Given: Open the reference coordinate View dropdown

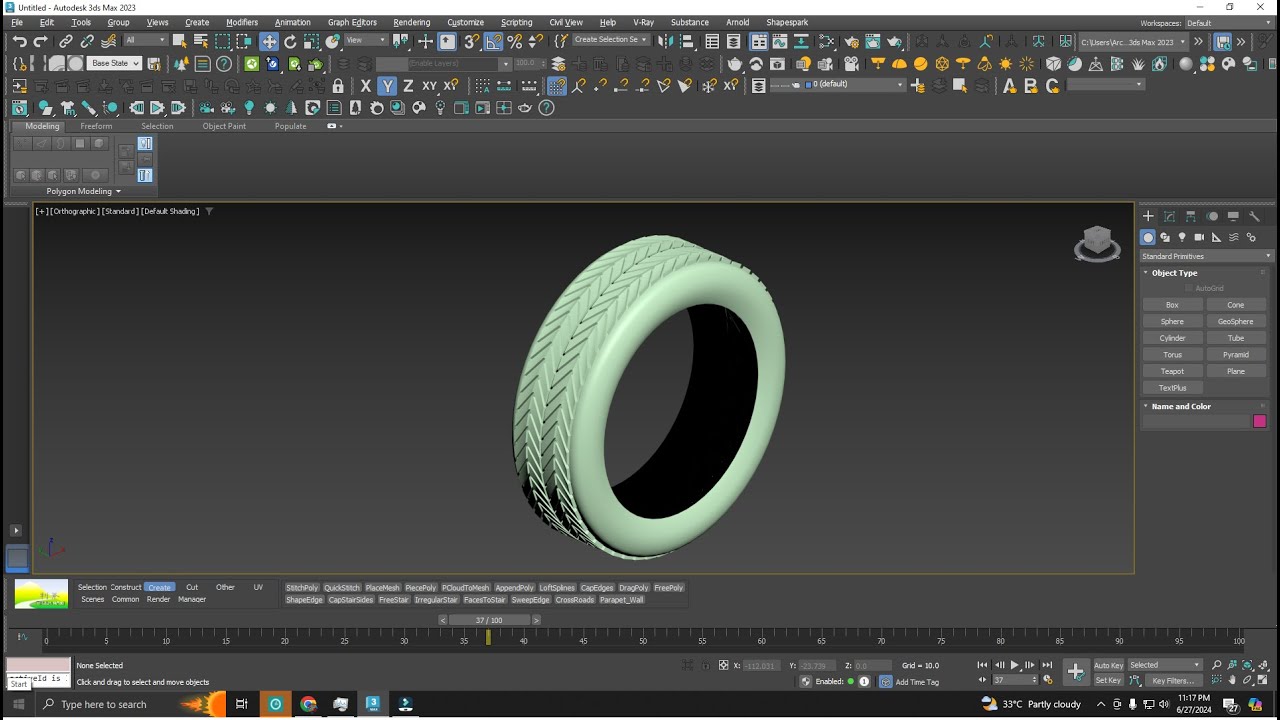Looking at the screenshot, I should tap(366, 40).
